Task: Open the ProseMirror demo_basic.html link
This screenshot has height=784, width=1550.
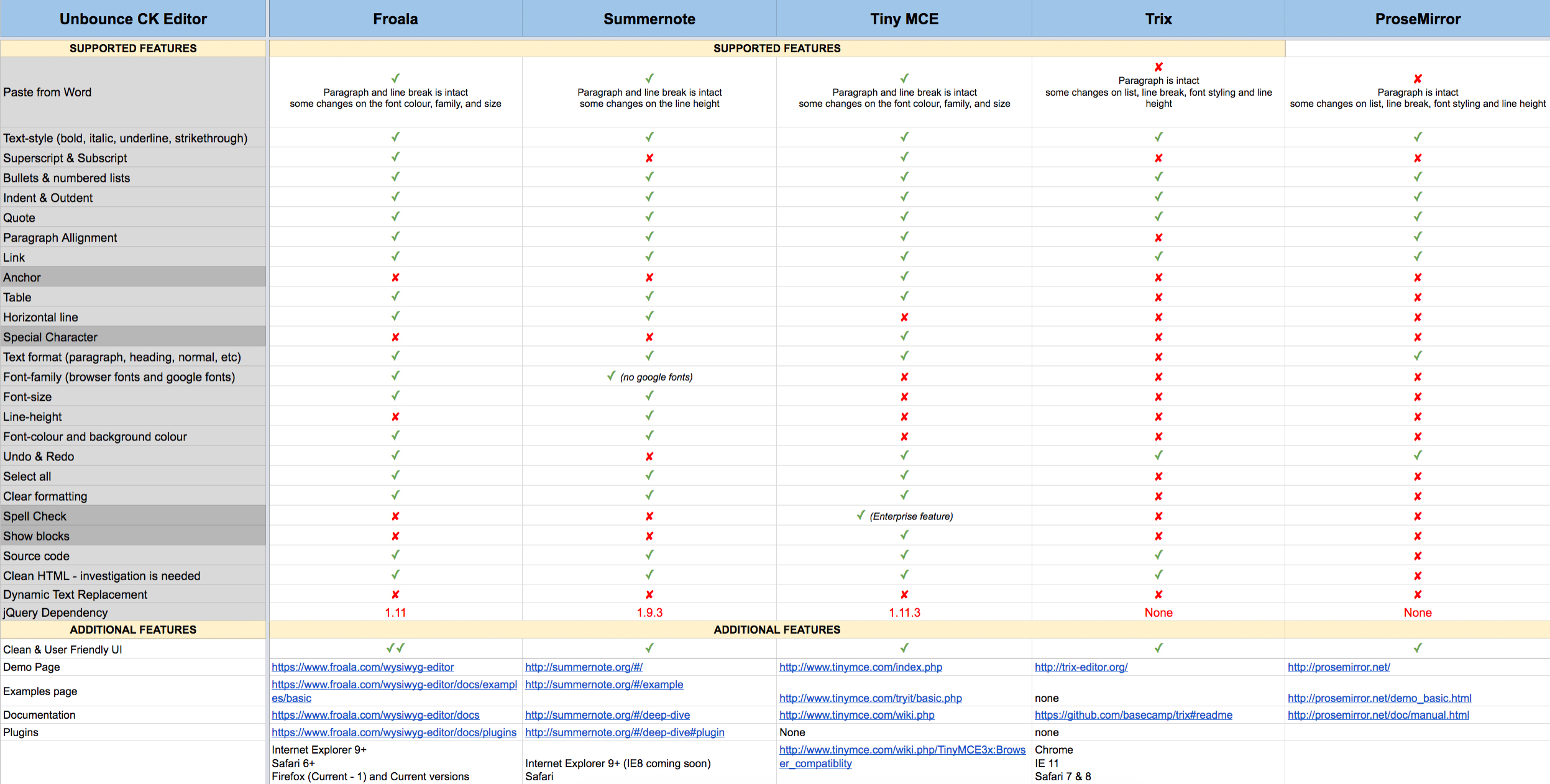Action: pos(1379,698)
